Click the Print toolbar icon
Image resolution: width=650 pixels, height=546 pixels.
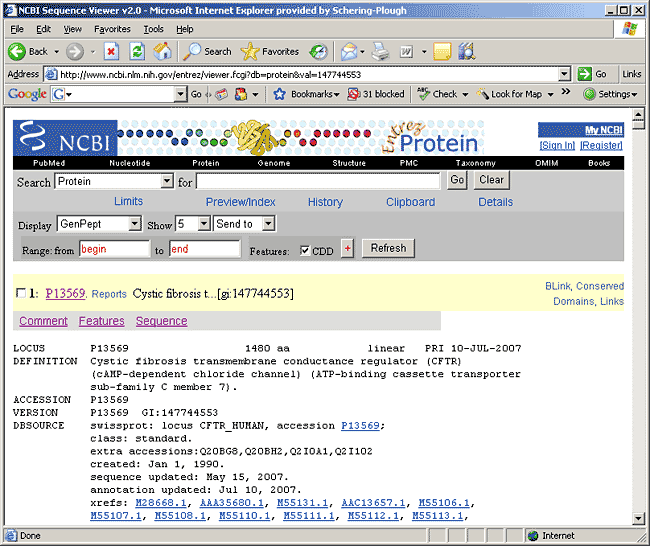click(380, 52)
